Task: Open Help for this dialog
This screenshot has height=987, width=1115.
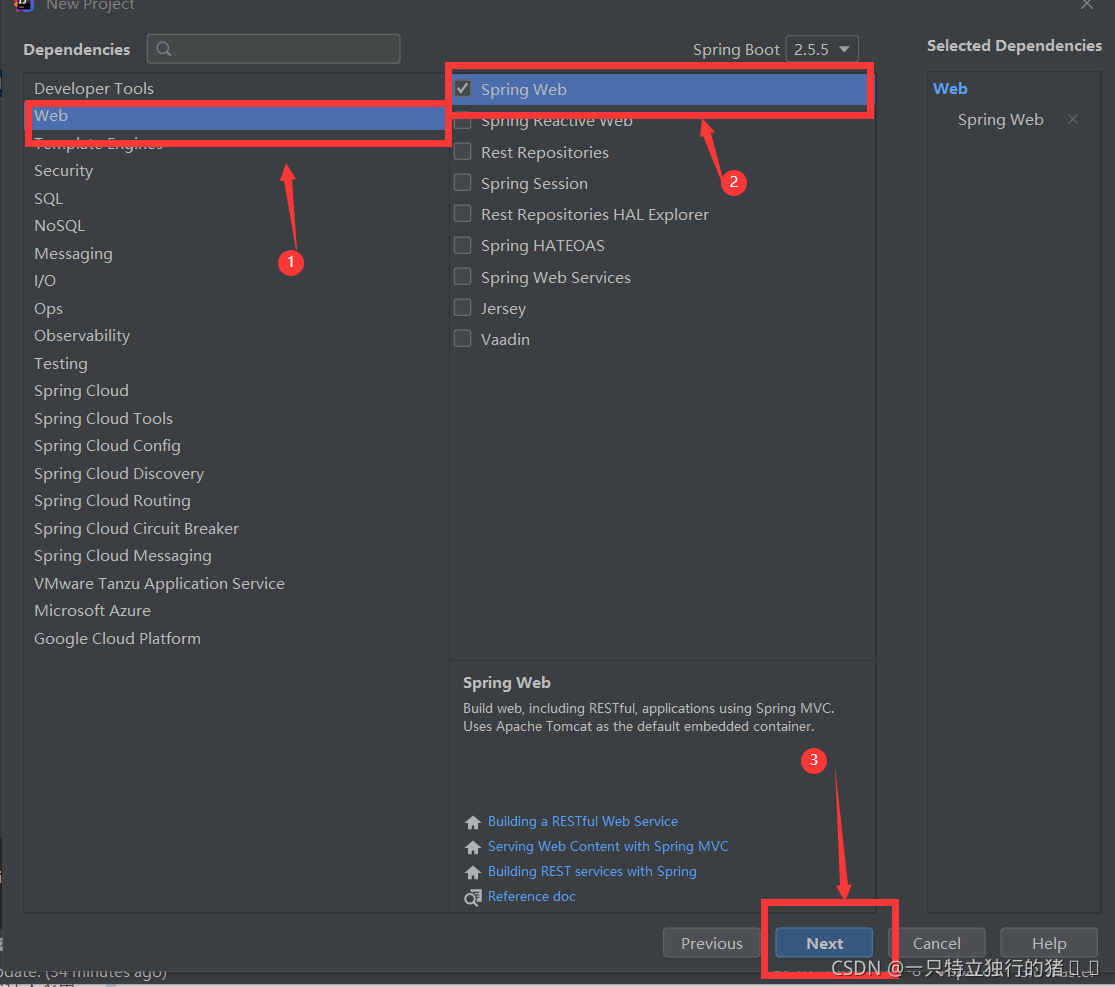Action: tap(1049, 944)
